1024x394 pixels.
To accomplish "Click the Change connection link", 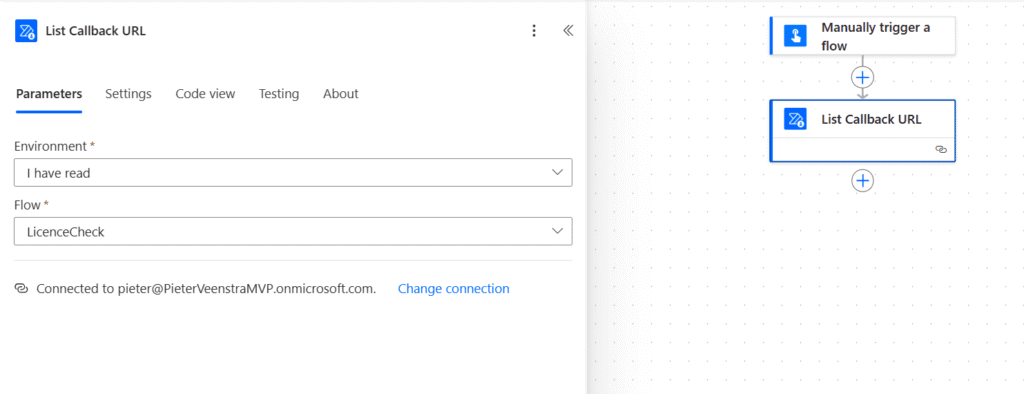I will [454, 289].
